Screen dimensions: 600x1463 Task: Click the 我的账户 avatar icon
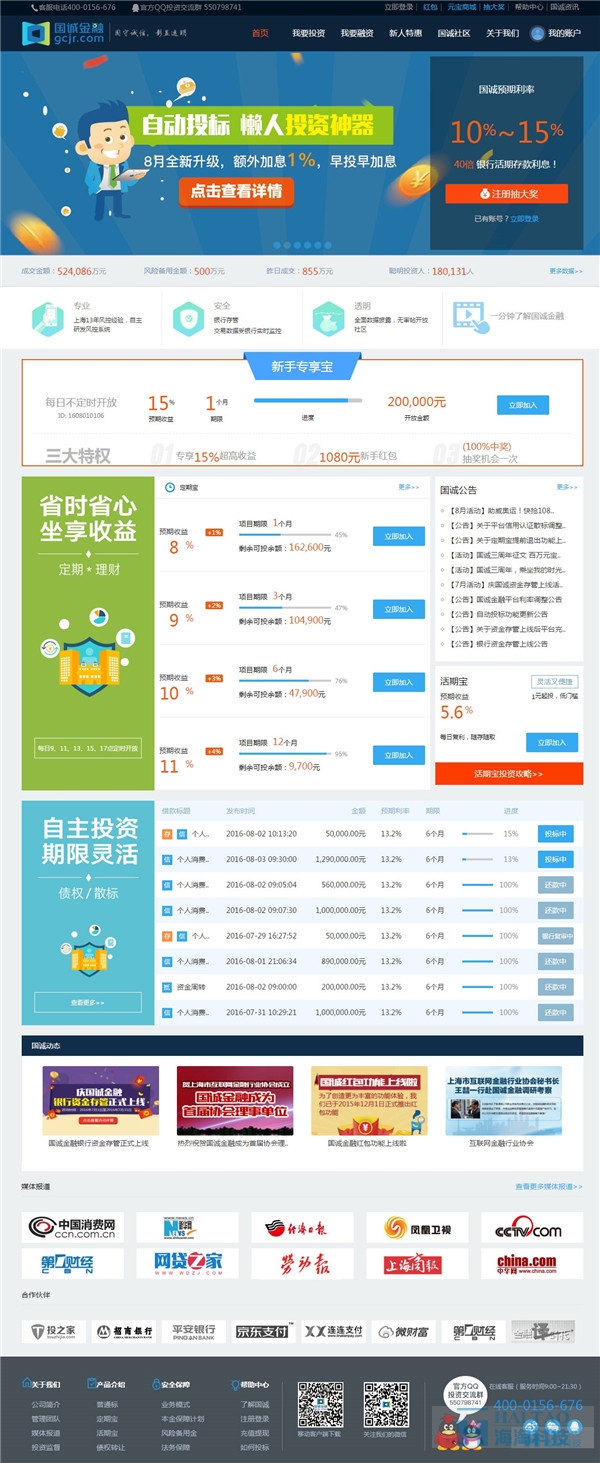click(537, 33)
